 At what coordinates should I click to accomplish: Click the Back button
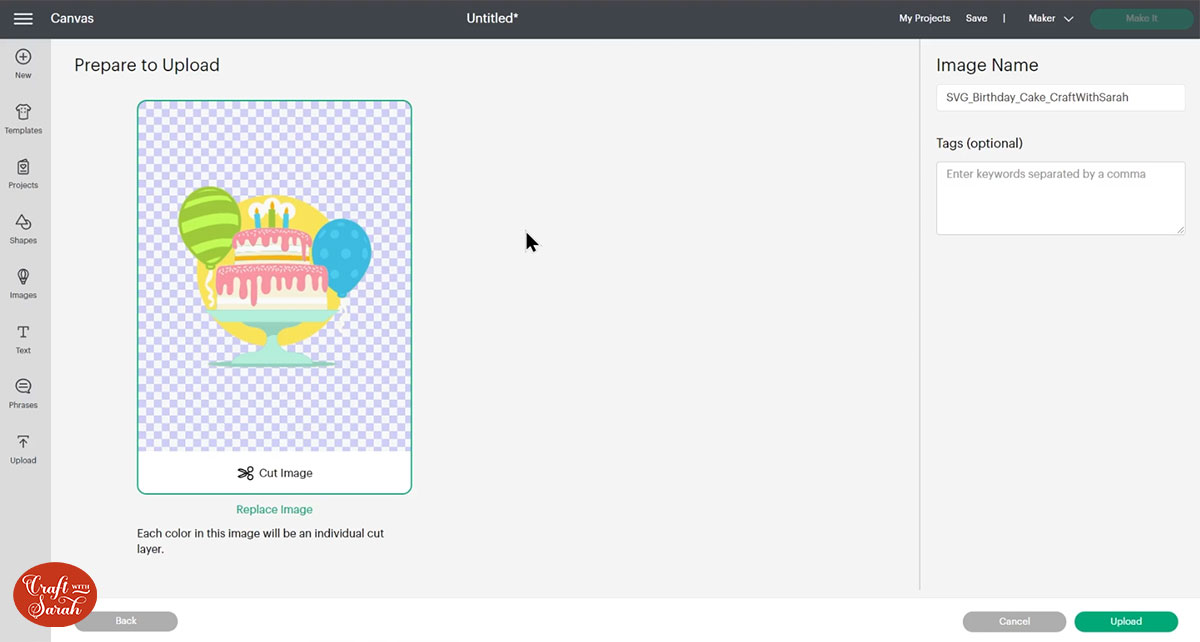pyautogui.click(x=126, y=621)
